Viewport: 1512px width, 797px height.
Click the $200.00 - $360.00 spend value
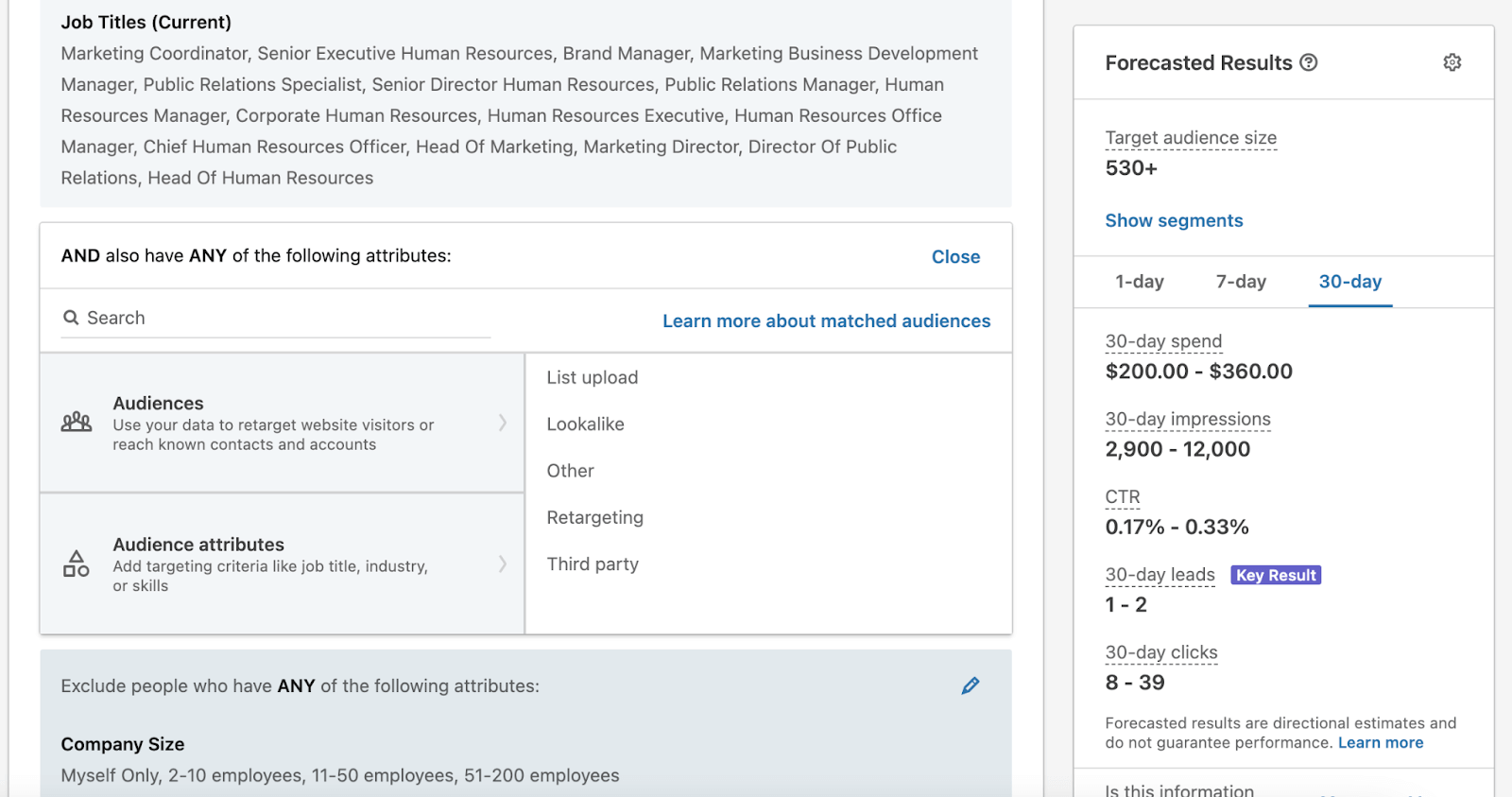tap(1198, 372)
